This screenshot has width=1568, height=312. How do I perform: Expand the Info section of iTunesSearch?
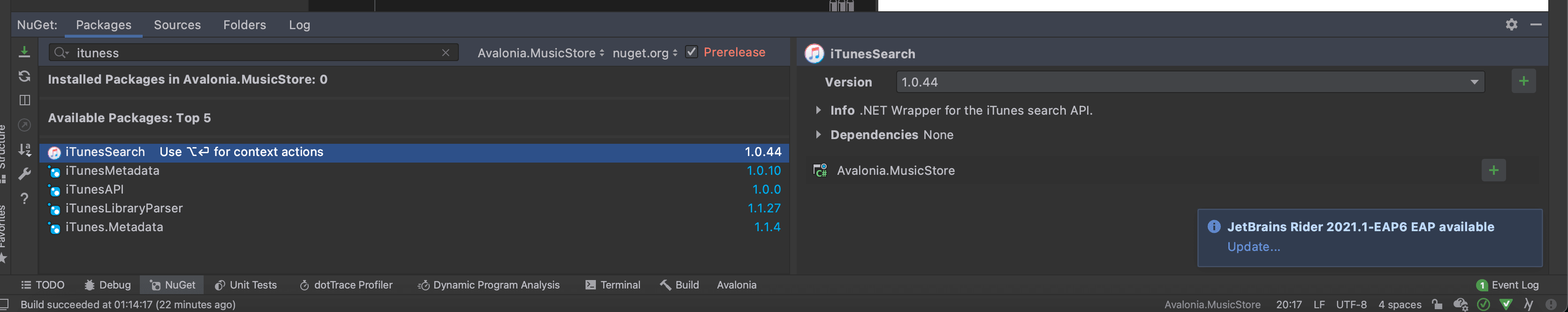[x=818, y=110]
